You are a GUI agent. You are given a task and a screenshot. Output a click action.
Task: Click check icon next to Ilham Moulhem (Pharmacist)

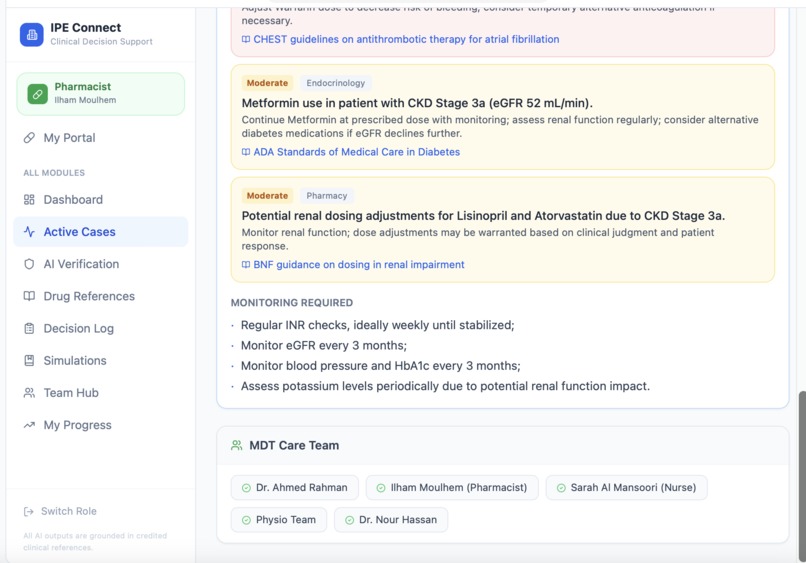tap(381, 488)
